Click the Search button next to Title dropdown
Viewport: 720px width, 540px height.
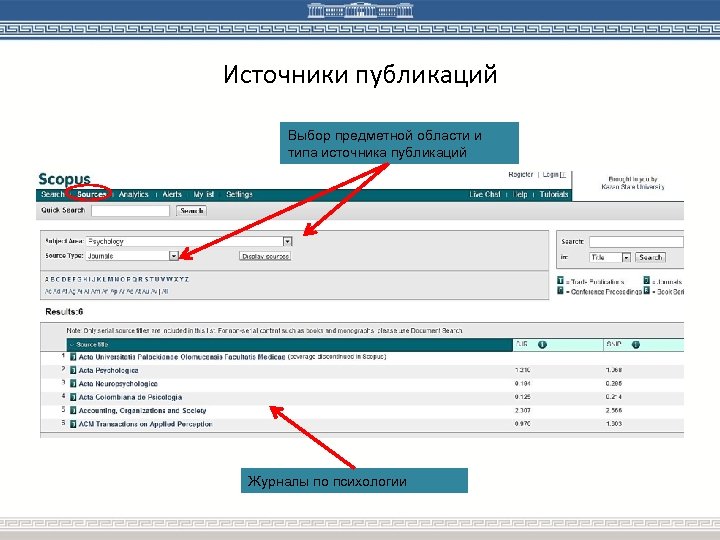click(x=651, y=257)
